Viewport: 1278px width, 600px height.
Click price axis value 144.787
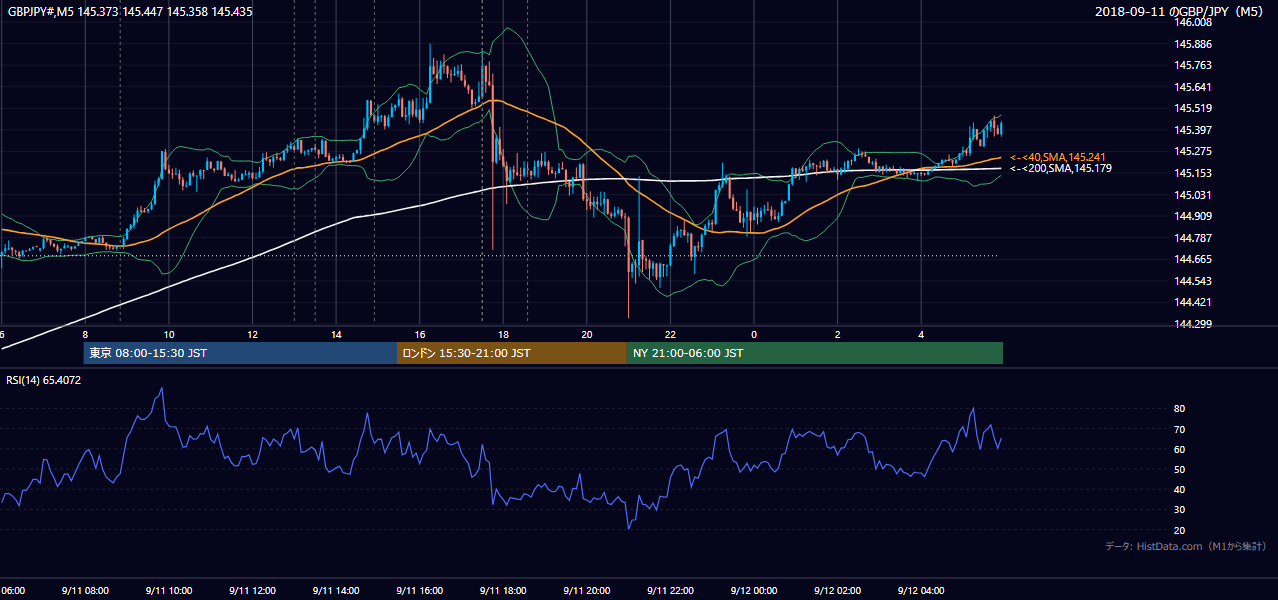point(1194,238)
